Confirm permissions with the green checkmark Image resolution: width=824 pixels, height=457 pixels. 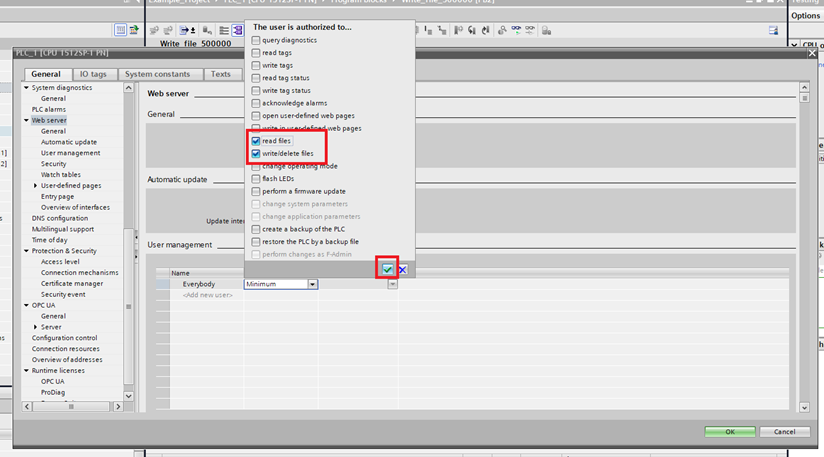click(x=387, y=269)
